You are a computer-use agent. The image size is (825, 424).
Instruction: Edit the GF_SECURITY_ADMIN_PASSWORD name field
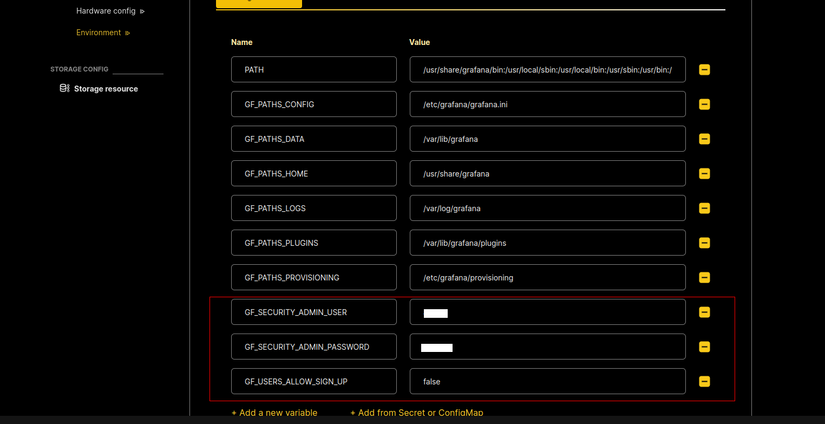pyautogui.click(x=314, y=347)
